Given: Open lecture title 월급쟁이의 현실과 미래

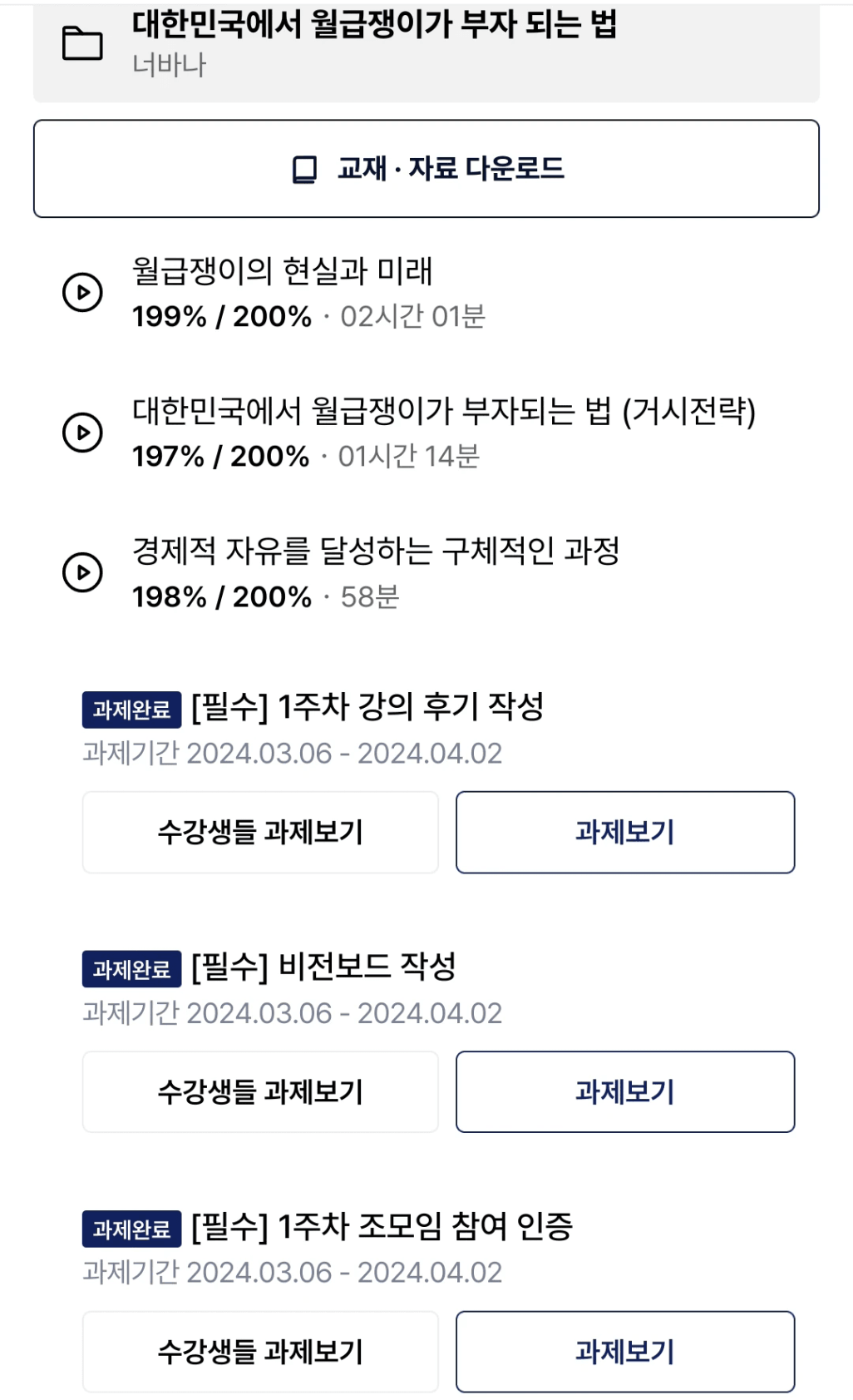Looking at the screenshot, I should 283,271.
